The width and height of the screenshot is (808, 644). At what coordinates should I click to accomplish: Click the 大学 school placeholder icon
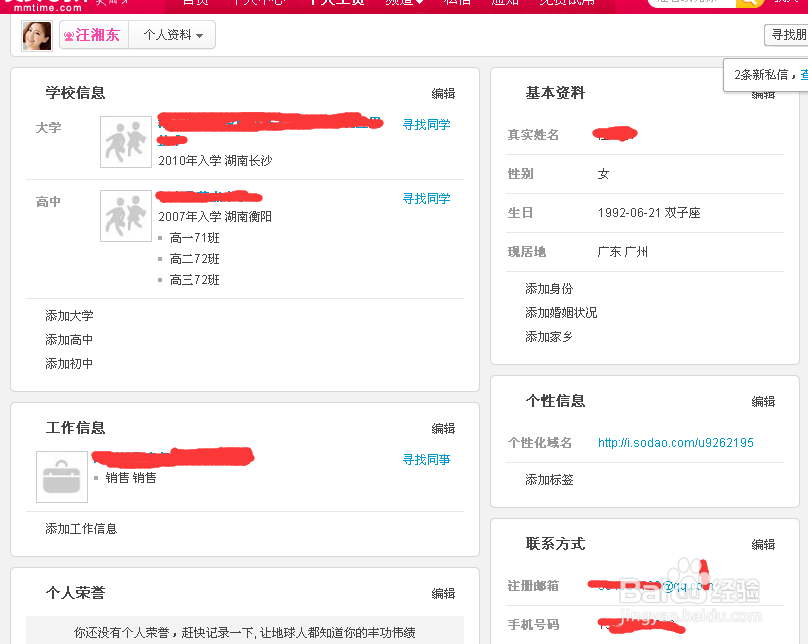[125, 141]
